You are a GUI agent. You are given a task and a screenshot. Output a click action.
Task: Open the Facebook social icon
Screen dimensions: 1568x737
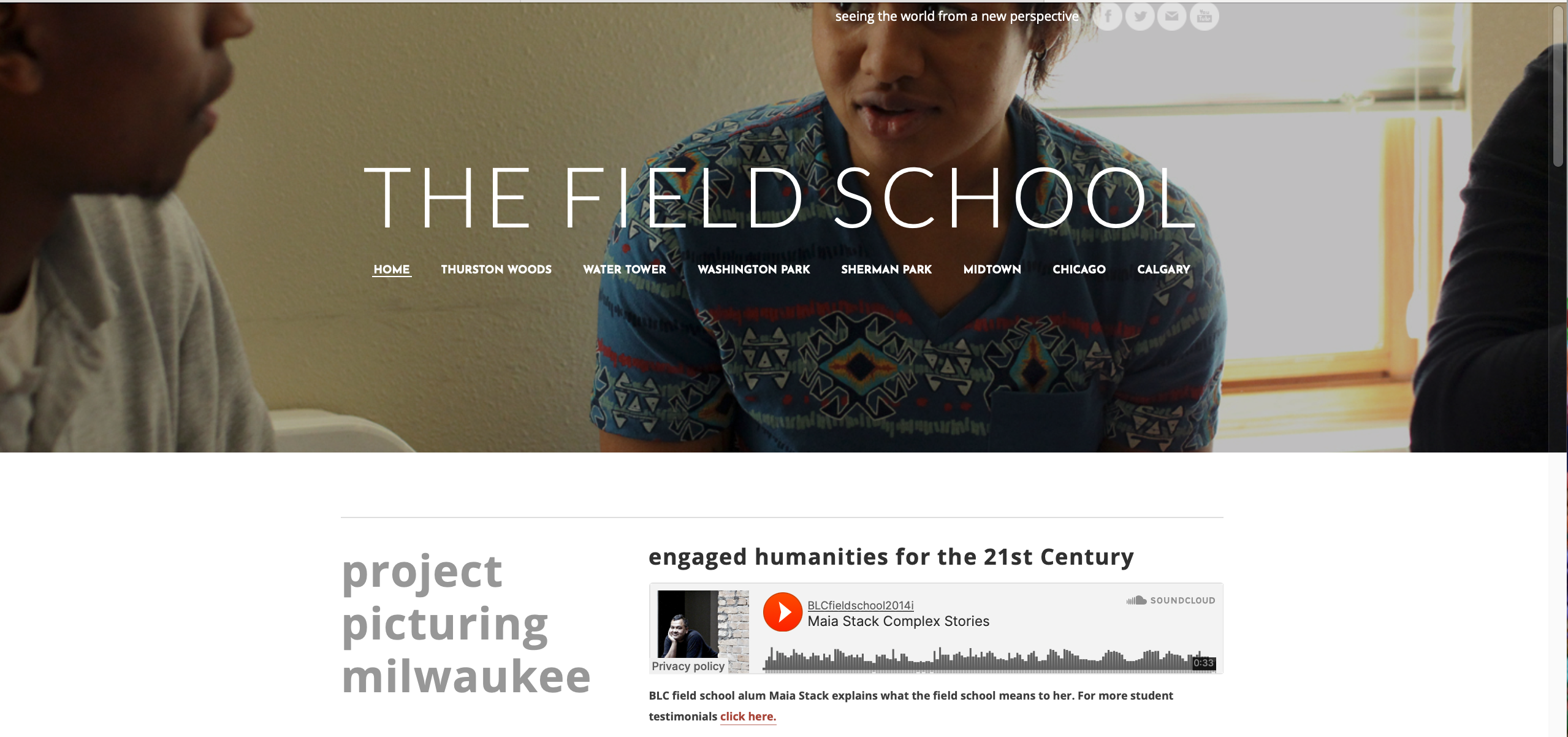coord(1107,17)
